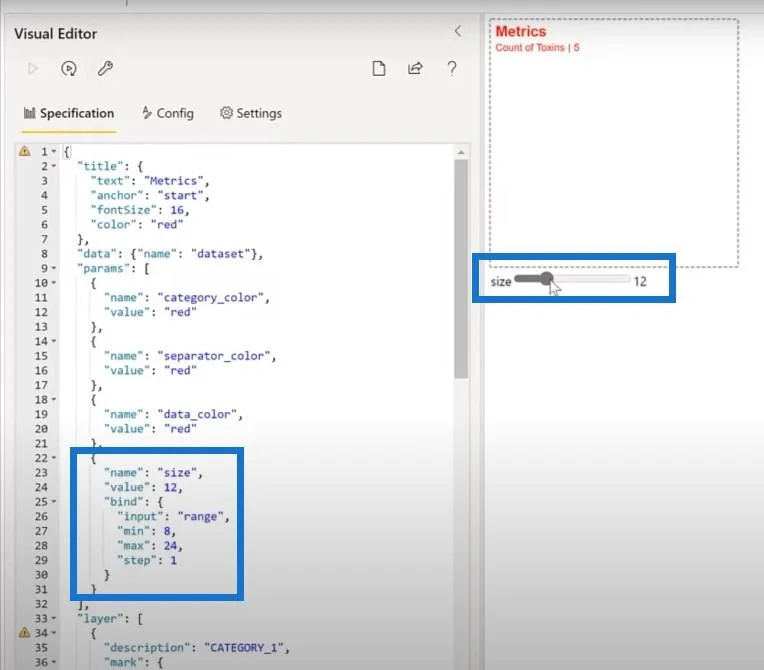The width and height of the screenshot is (764, 670).
Task: Click the size slider handle
Action: (547, 279)
